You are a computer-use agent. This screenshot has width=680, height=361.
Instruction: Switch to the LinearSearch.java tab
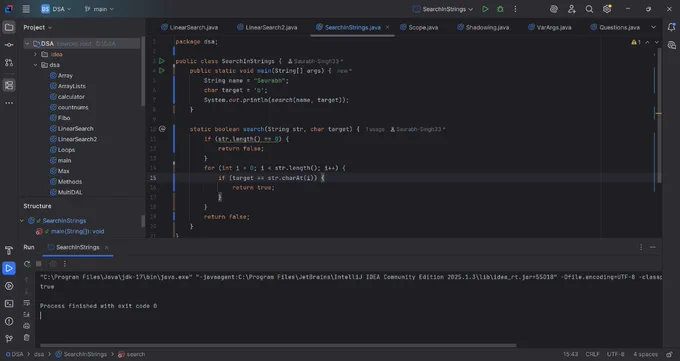pyautogui.click(x=190, y=27)
